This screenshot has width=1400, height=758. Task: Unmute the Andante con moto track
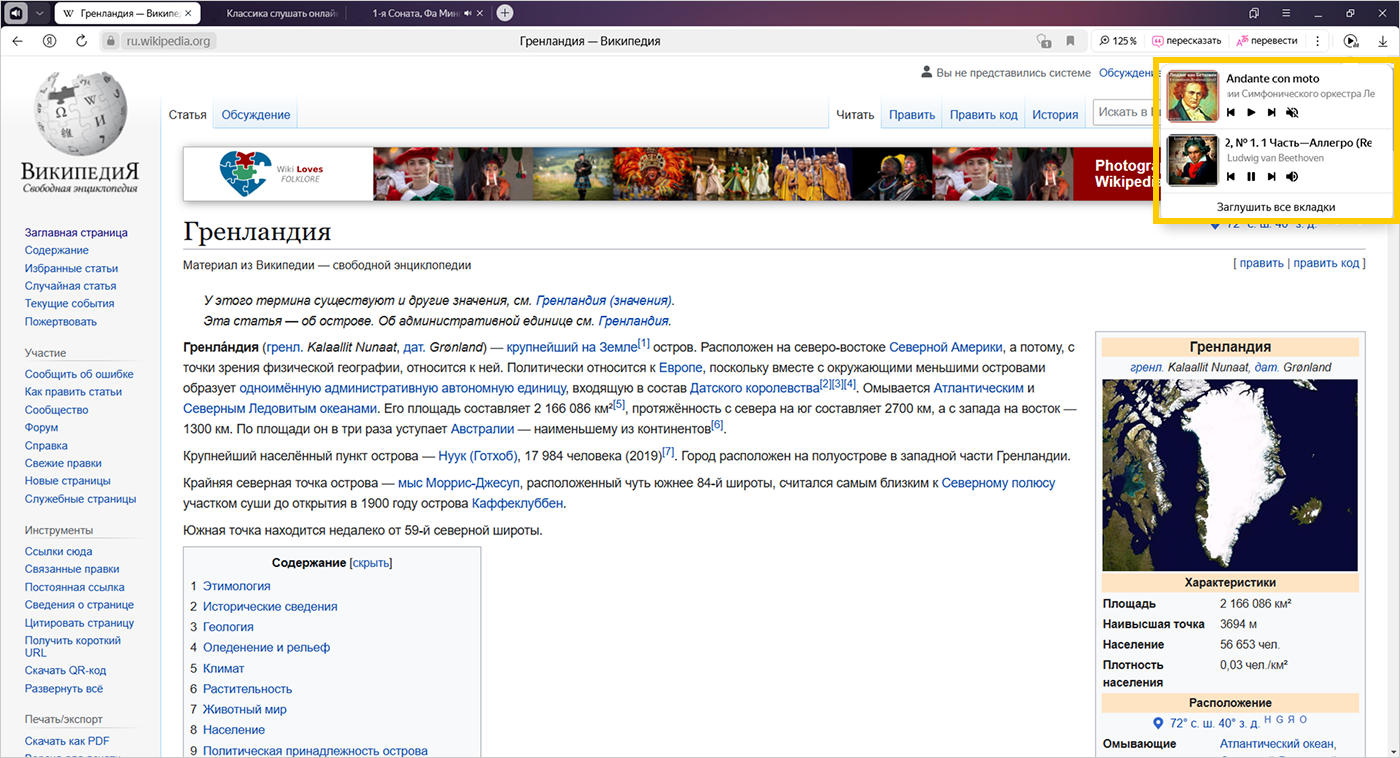click(x=1292, y=113)
